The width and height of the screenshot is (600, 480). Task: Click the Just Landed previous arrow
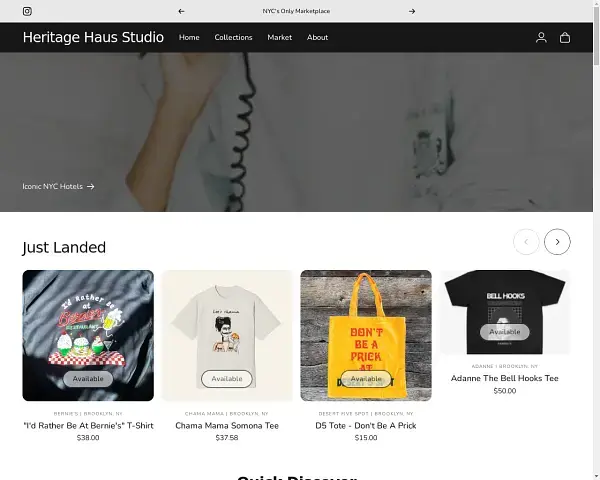pyautogui.click(x=526, y=241)
